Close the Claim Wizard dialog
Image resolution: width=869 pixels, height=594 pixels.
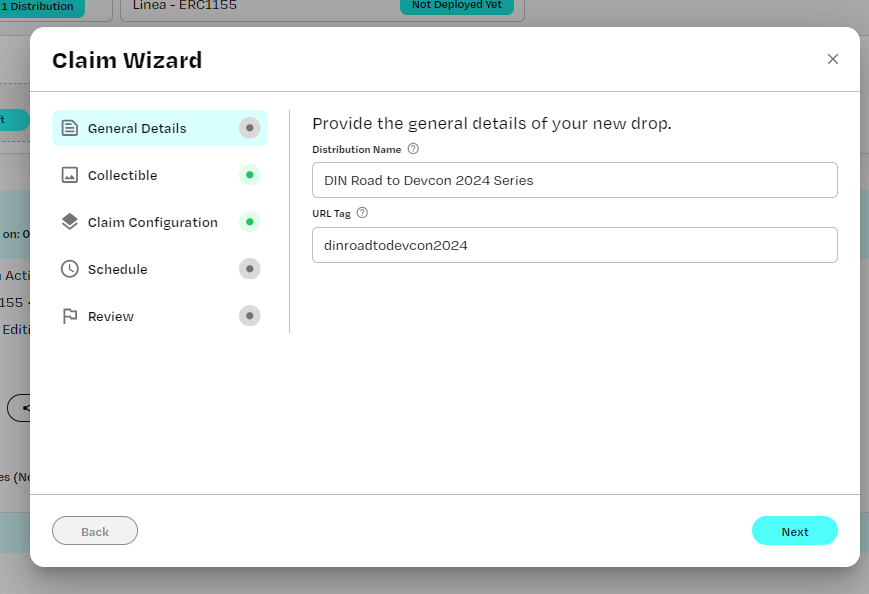pos(832,59)
